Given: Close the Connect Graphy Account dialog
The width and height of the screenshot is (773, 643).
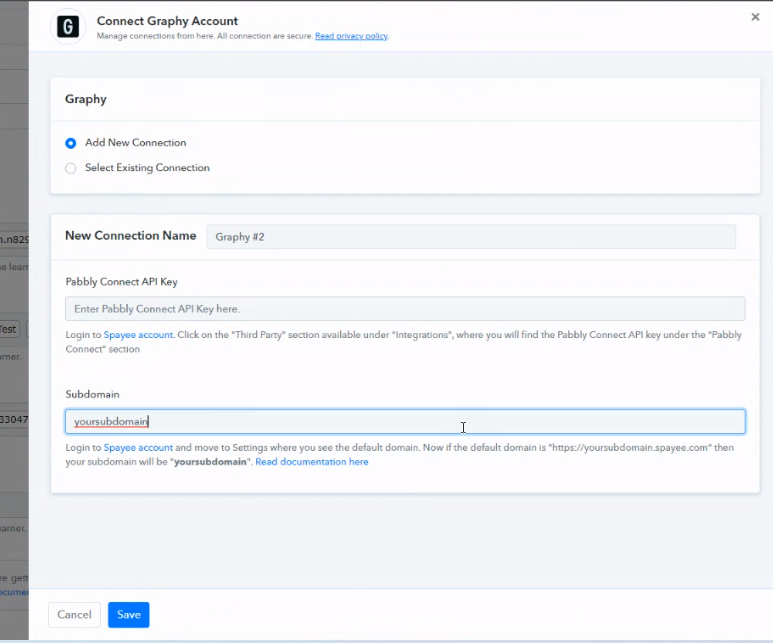Looking at the screenshot, I should (755, 17).
